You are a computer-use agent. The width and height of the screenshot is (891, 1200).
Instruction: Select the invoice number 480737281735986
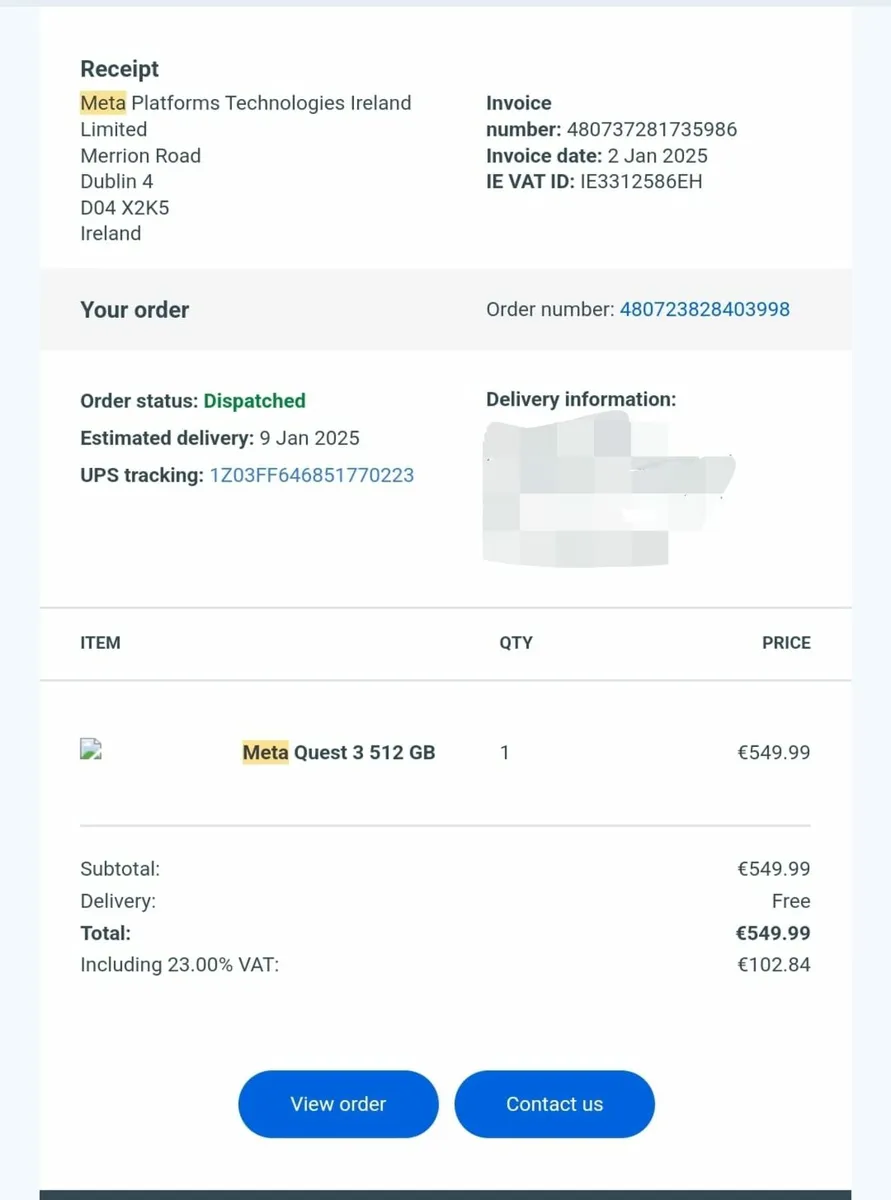[x=652, y=129]
